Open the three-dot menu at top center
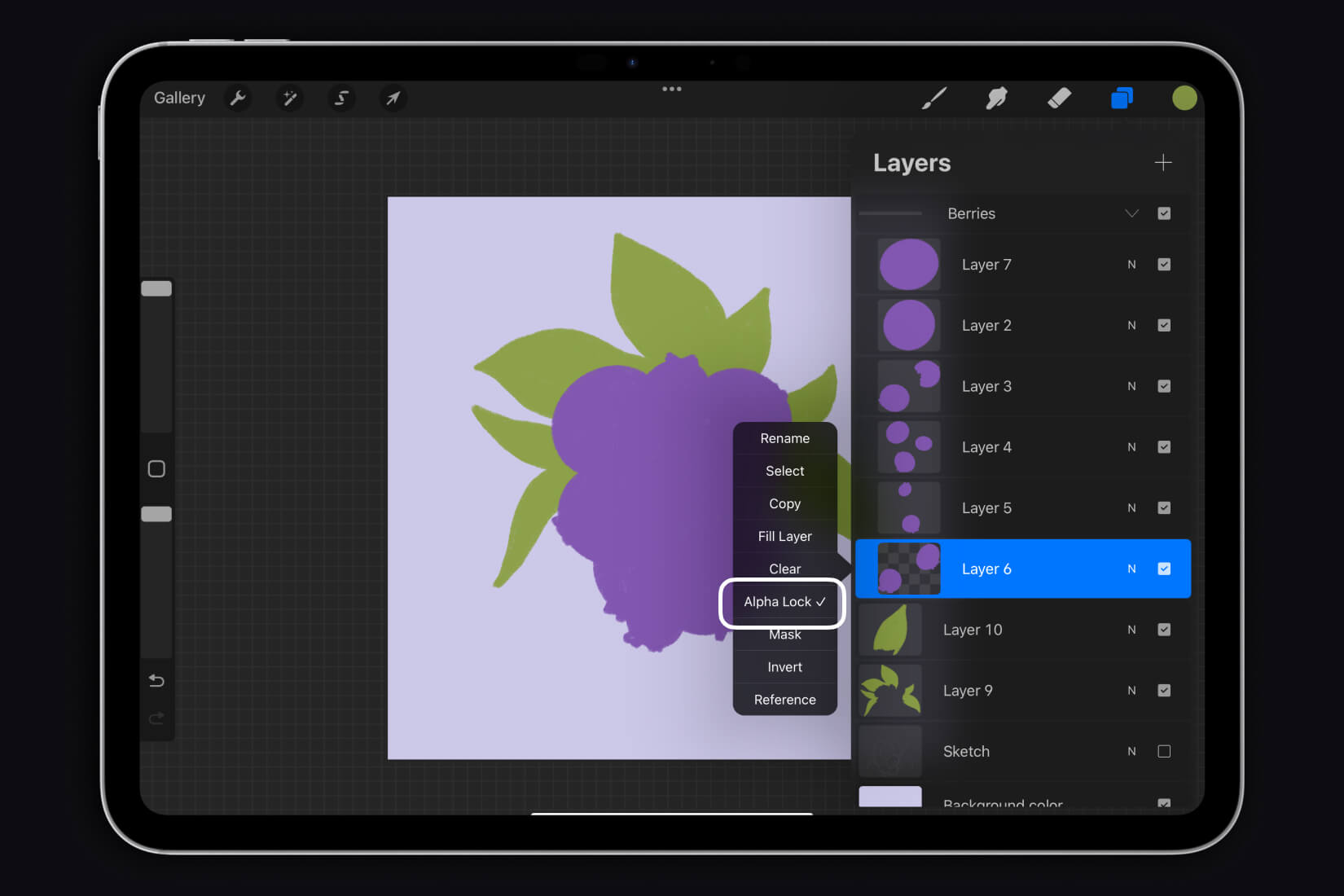The width and height of the screenshot is (1344, 896). [x=672, y=89]
